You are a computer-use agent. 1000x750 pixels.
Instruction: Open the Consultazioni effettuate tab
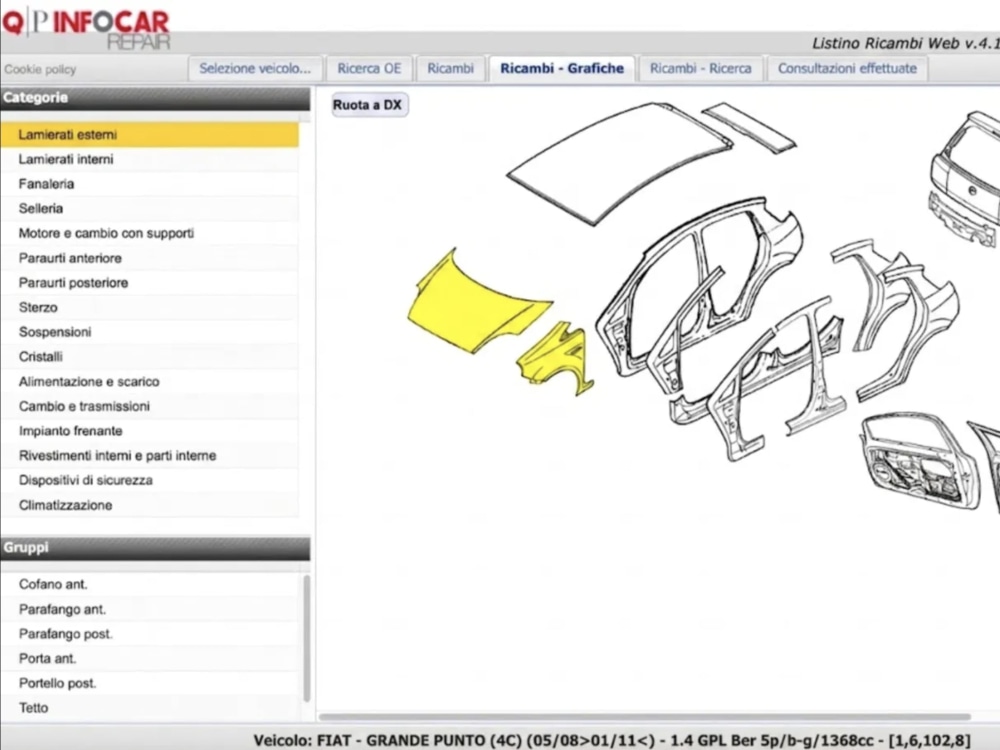coord(847,69)
